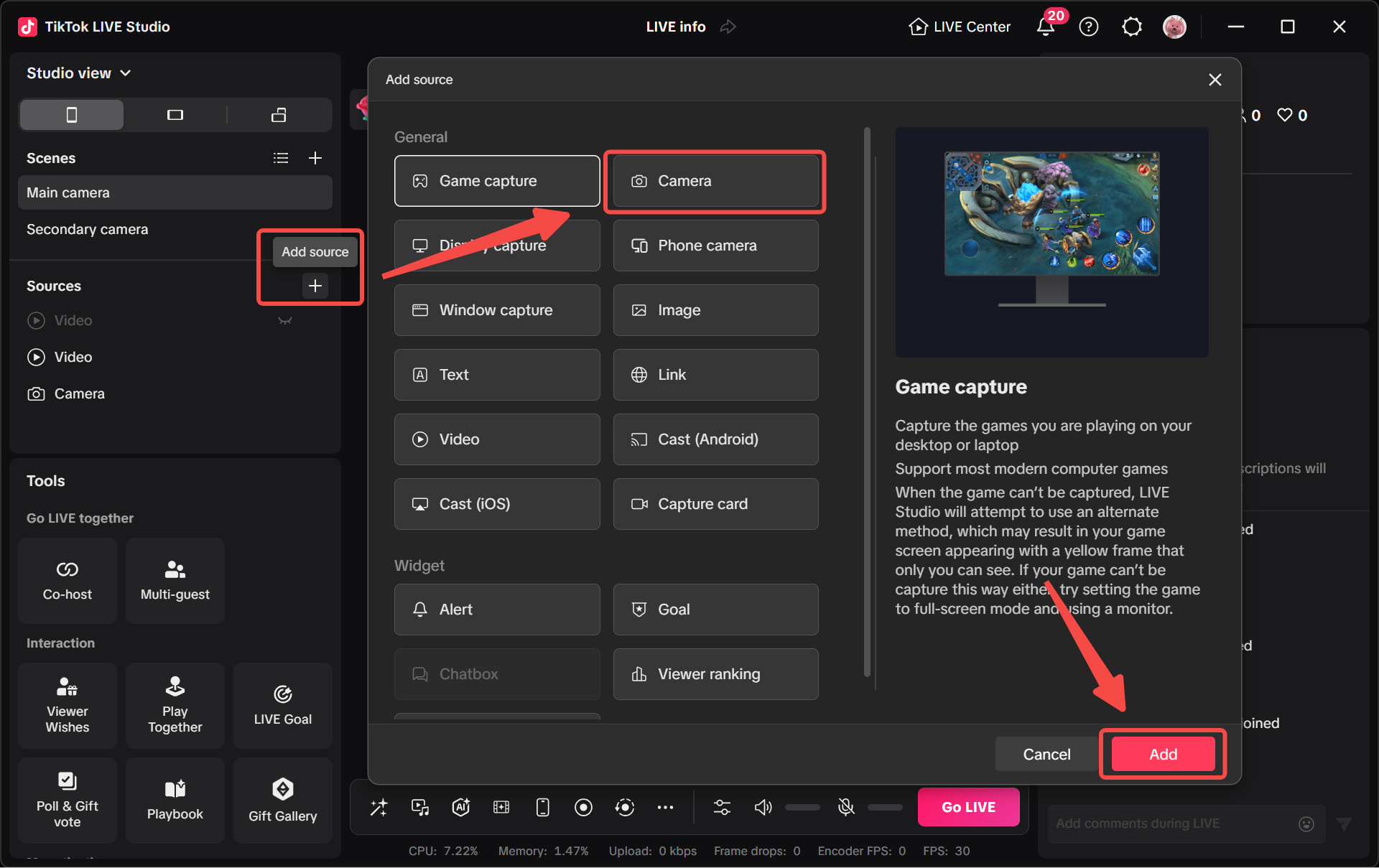Start recording with the record icon

583,807
